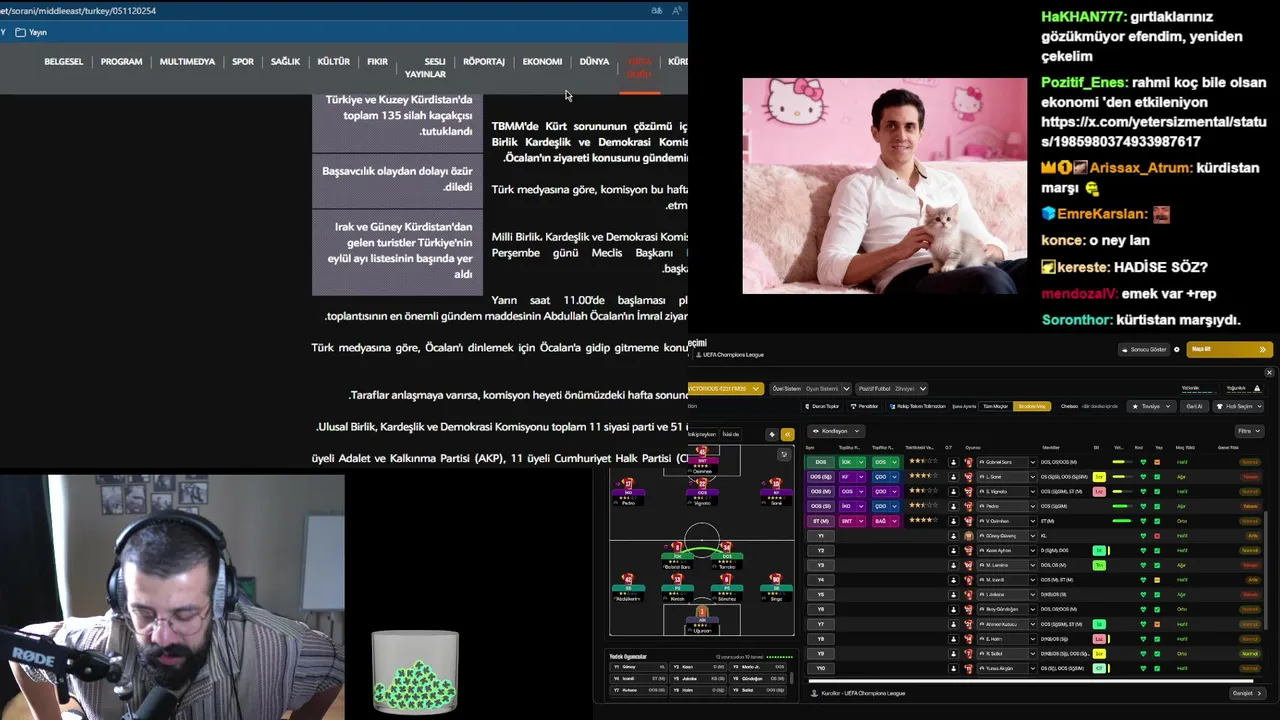Open L. Sané's player info icon in the list
The image size is (1280, 720).
953,477
